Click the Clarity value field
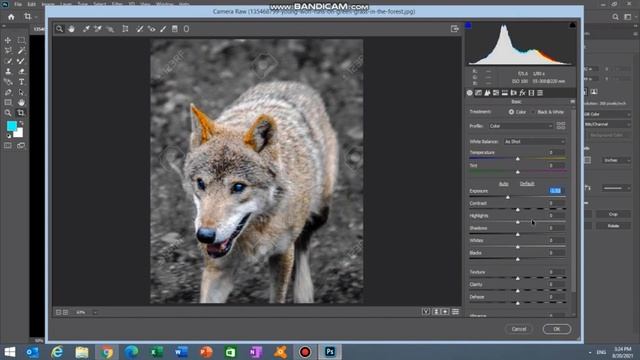This screenshot has width=640, height=360. coord(555,284)
